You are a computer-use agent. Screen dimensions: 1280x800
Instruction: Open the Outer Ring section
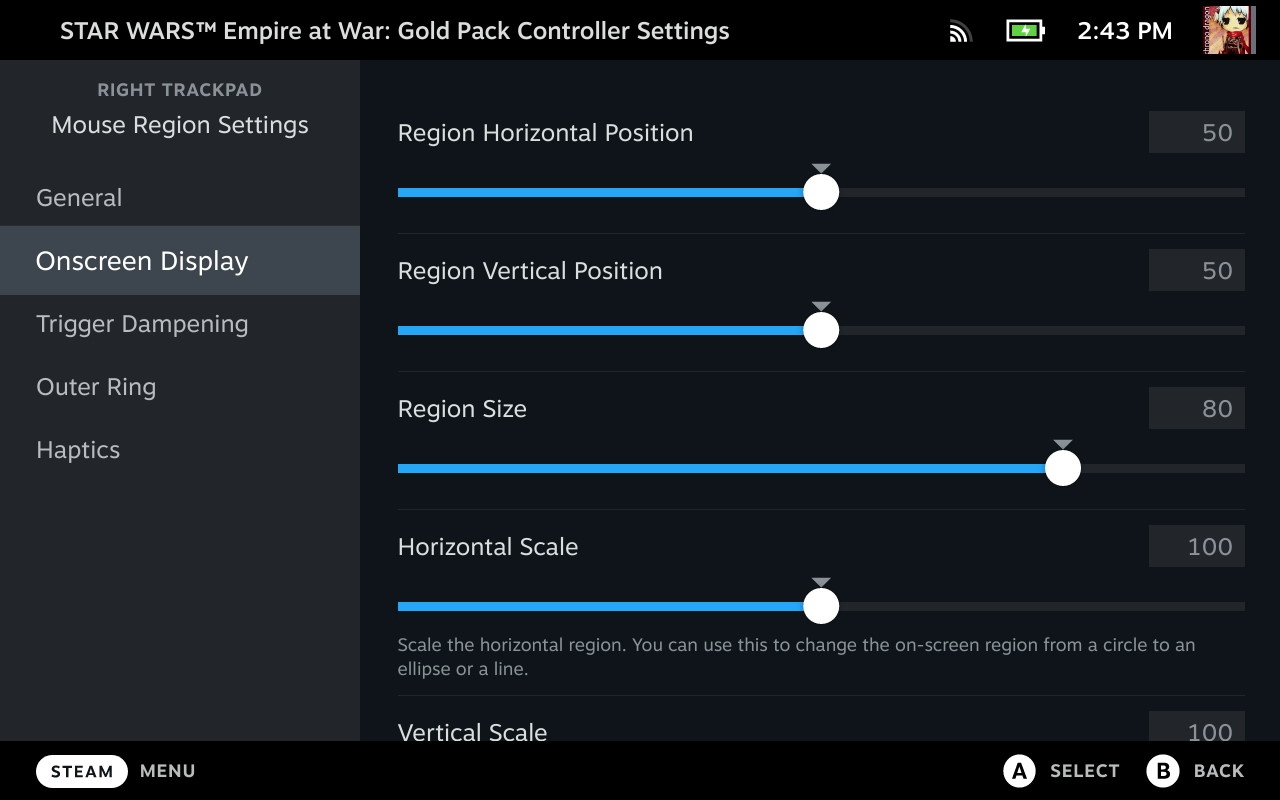96,387
